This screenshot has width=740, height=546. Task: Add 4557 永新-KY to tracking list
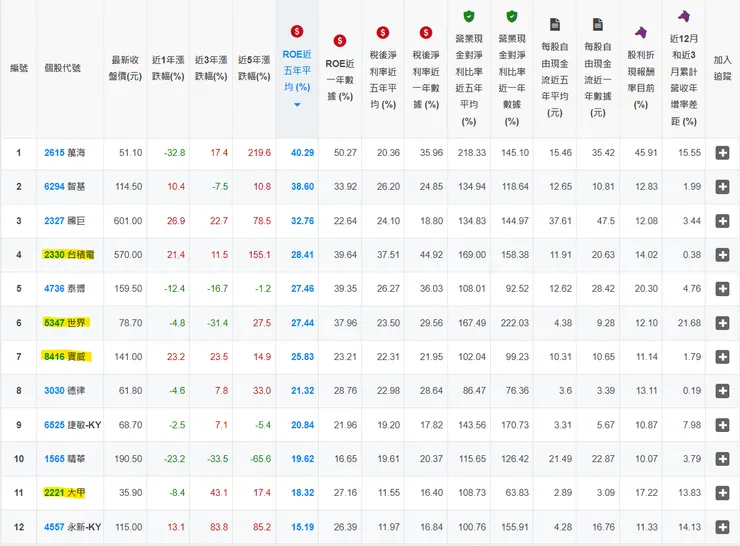pyautogui.click(x=722, y=527)
